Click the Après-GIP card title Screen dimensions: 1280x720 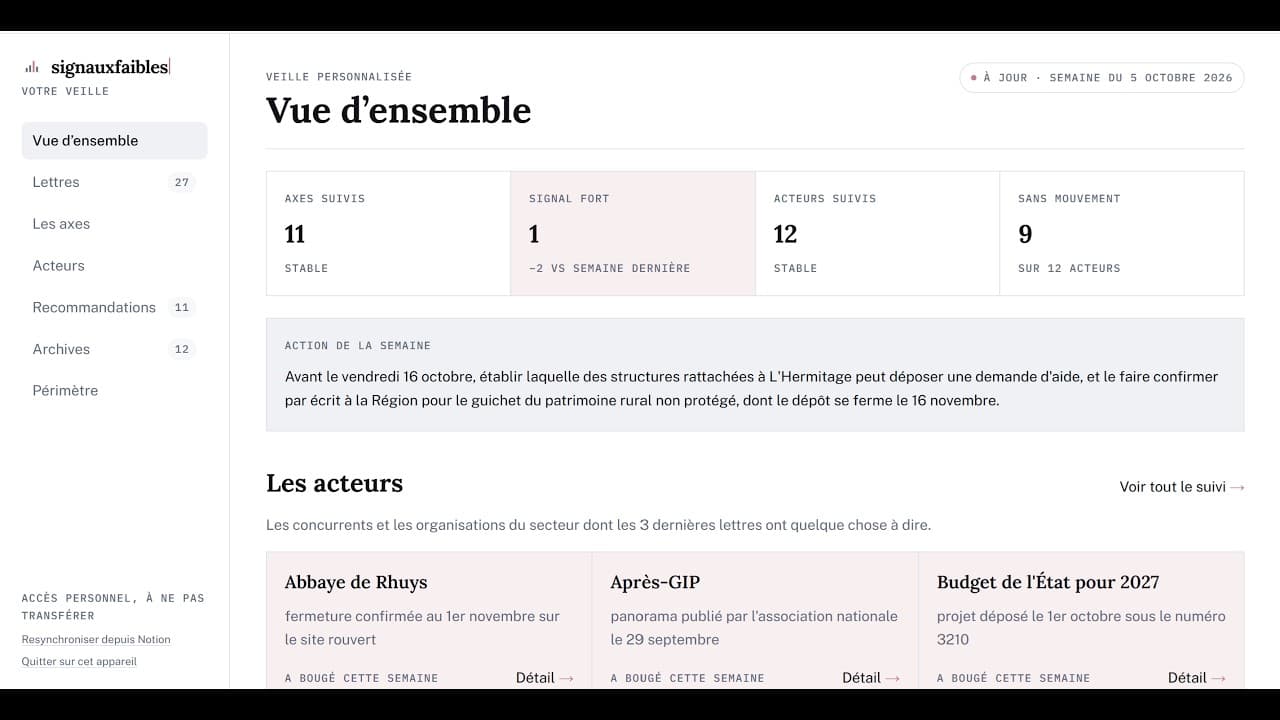pos(655,582)
